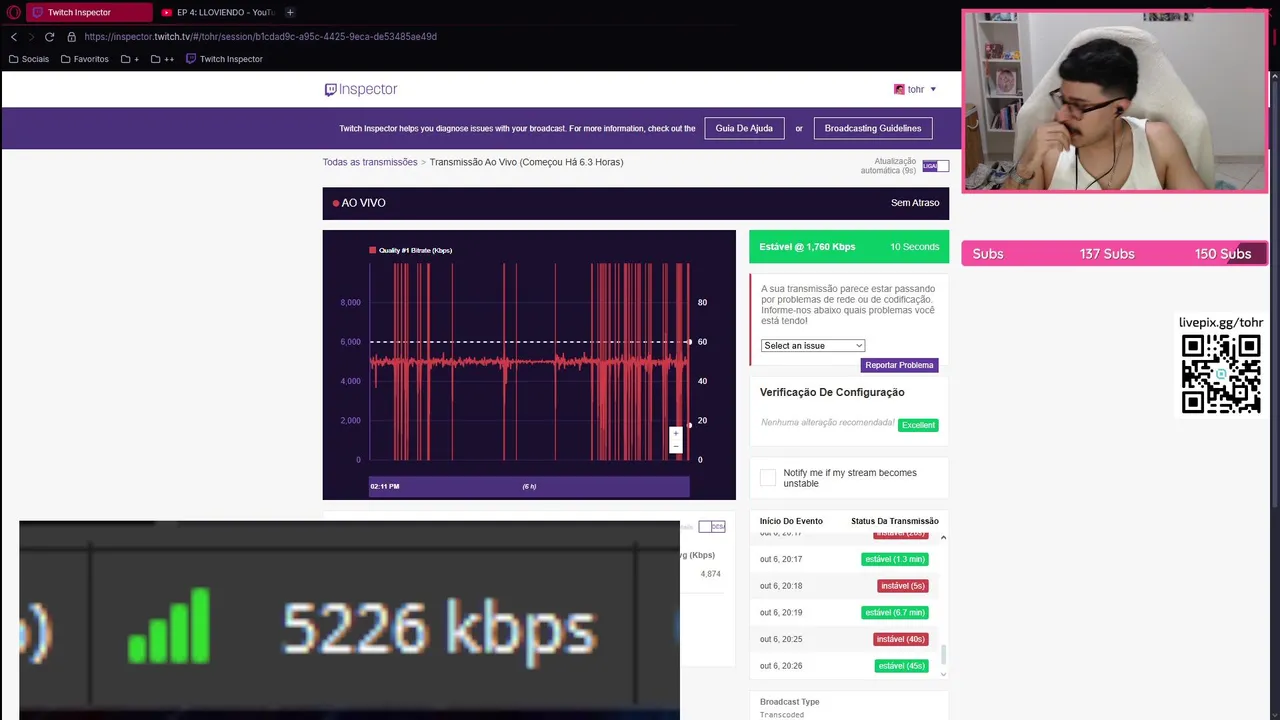This screenshot has width=1280, height=720.
Task: Go to Todas as transmissões breadcrumb link
Action: click(x=370, y=162)
